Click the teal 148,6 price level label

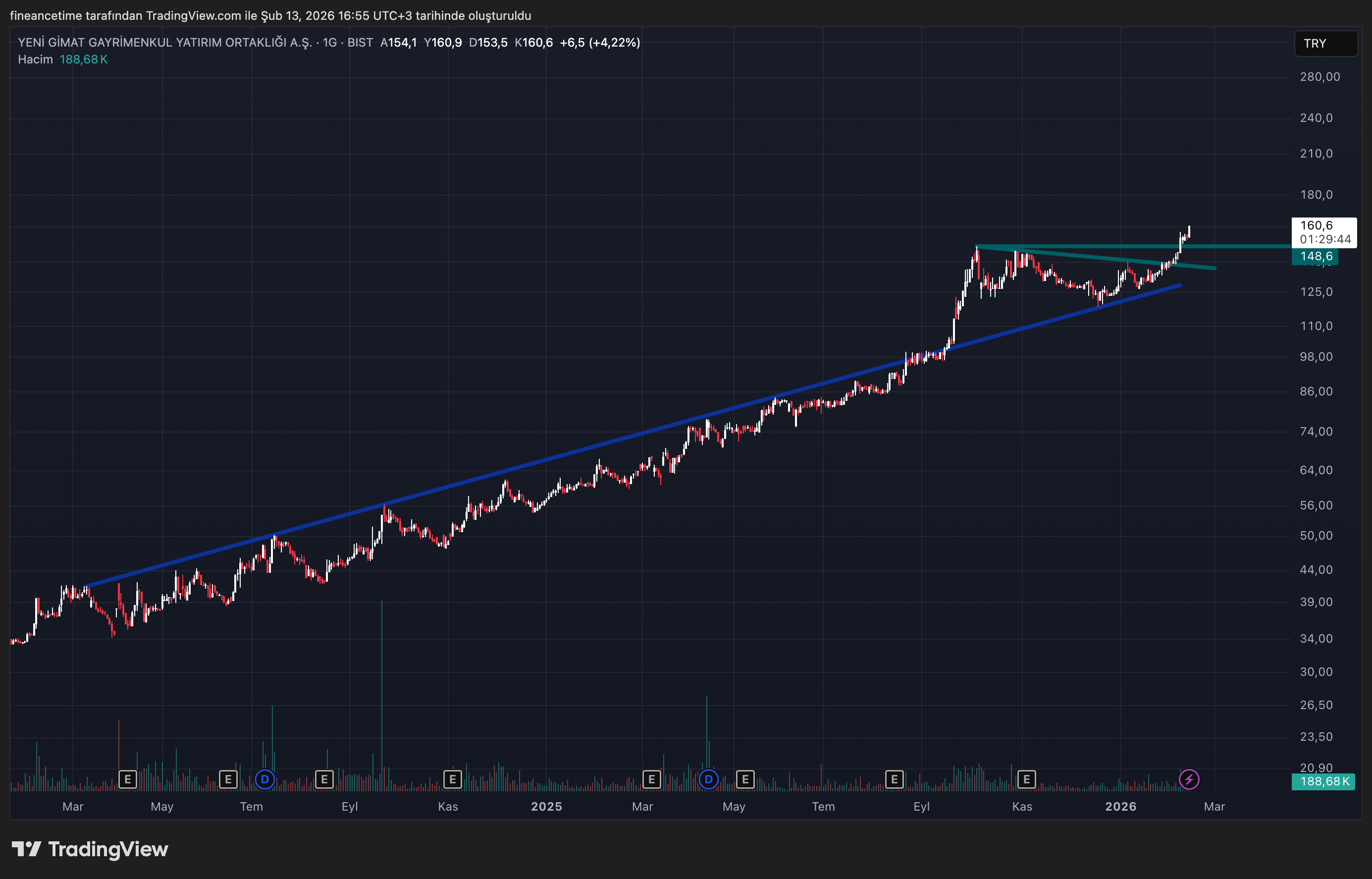point(1316,256)
